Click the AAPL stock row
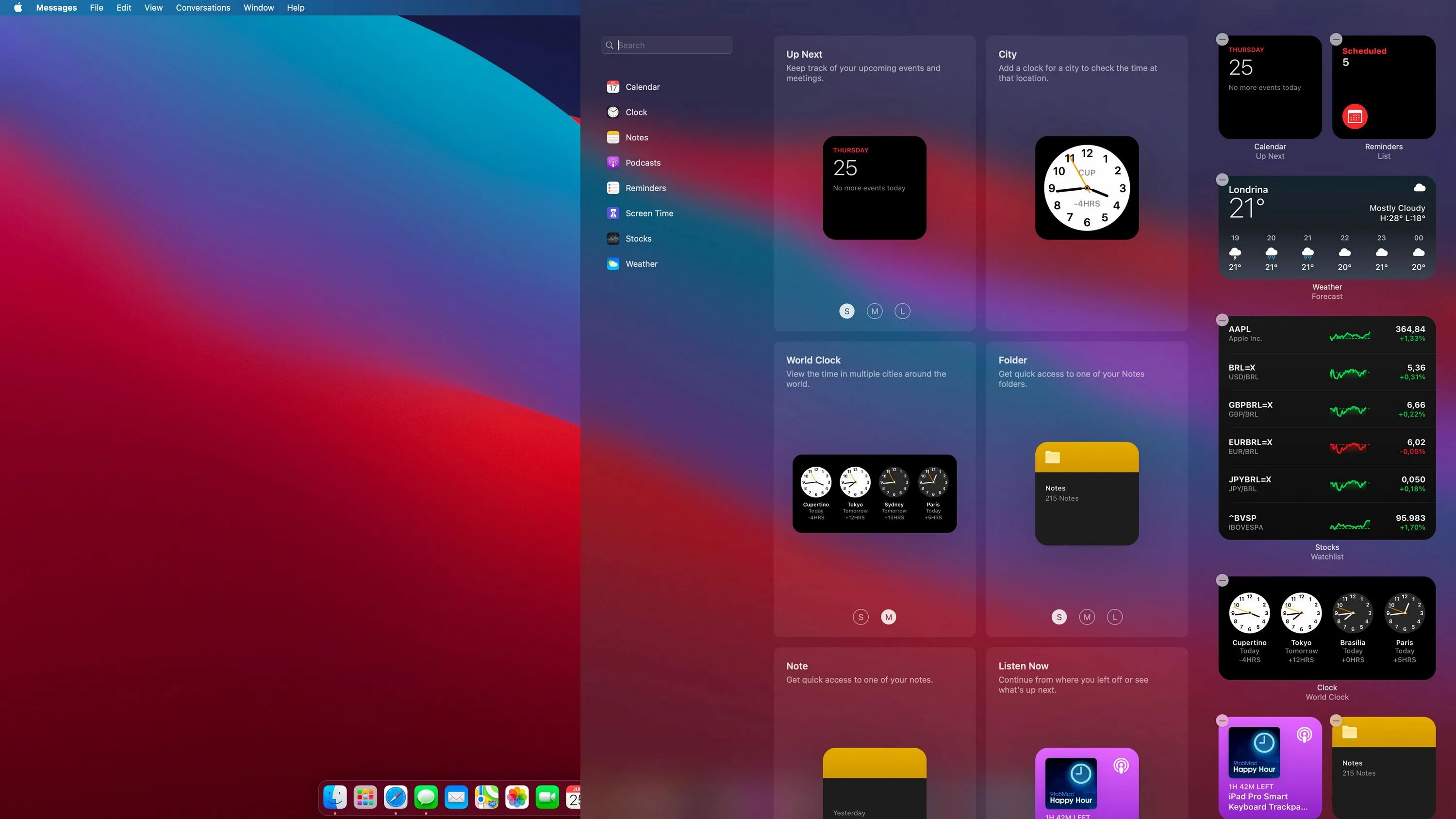Screen dimensions: 1456x819 point(1326,334)
